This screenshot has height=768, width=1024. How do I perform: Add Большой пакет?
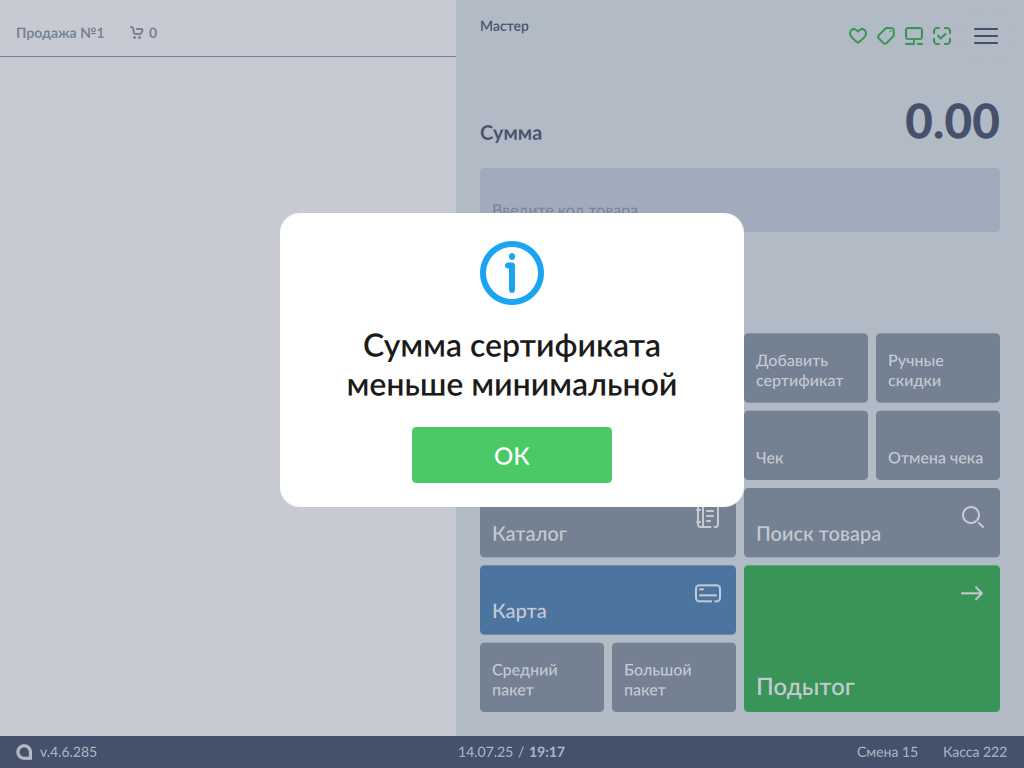tap(673, 678)
